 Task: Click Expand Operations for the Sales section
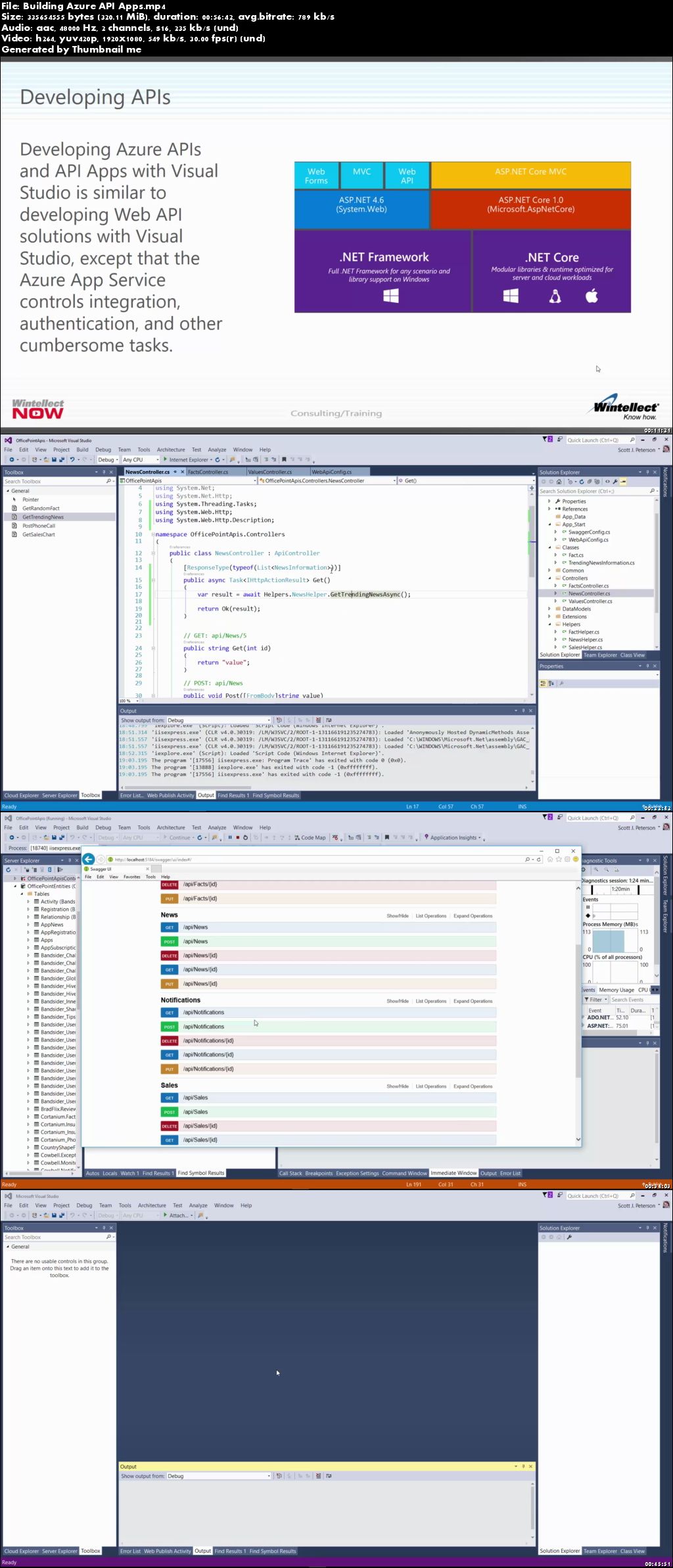coord(473,1086)
